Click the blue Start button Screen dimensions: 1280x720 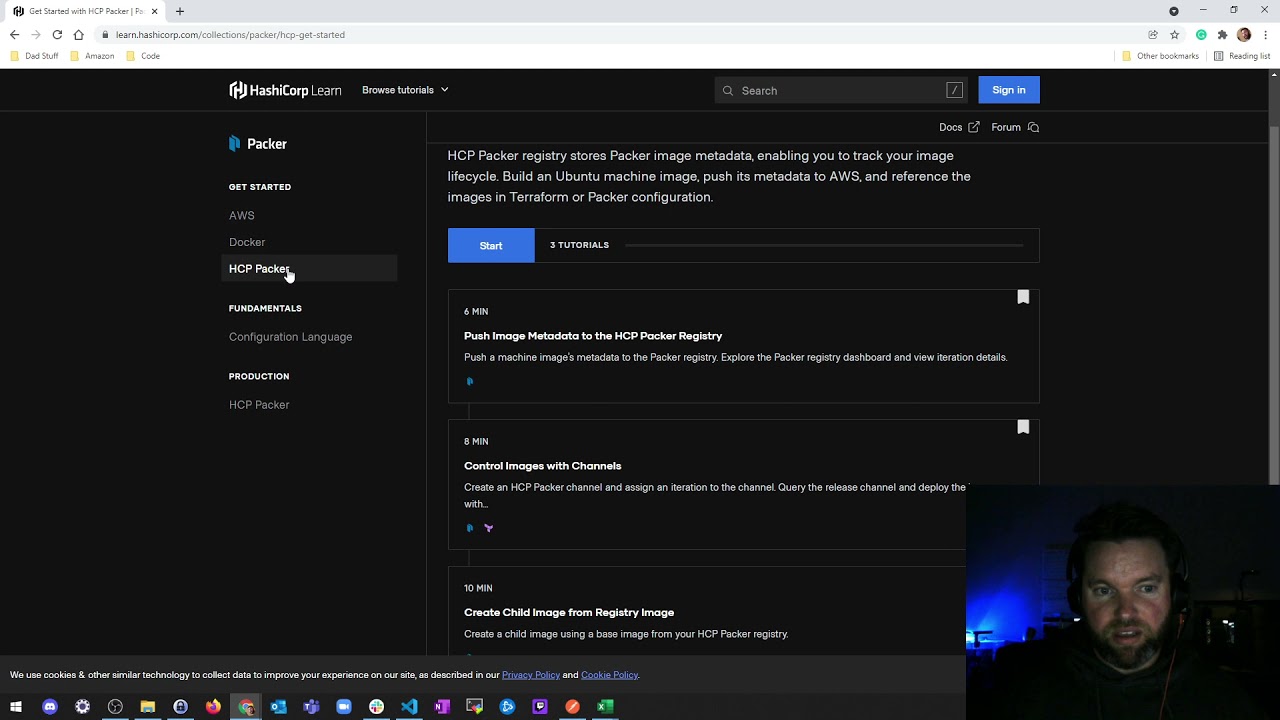491,245
